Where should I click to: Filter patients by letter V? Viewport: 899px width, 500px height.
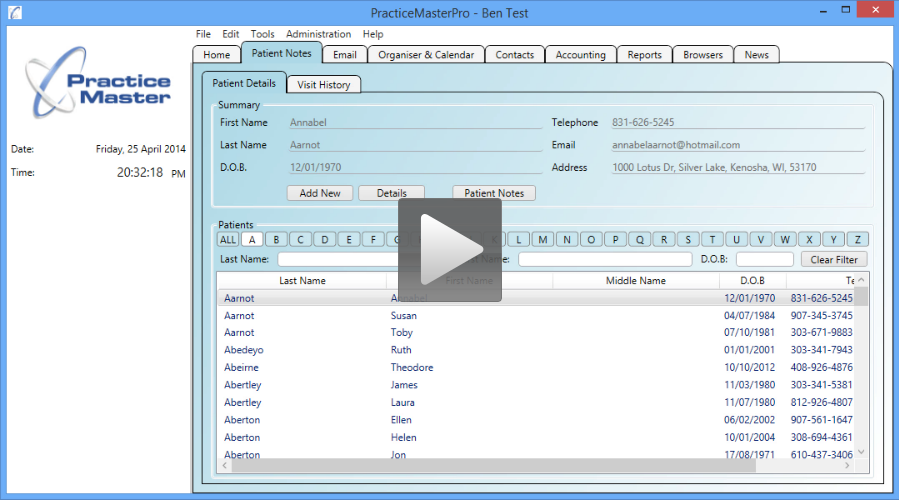coord(761,240)
